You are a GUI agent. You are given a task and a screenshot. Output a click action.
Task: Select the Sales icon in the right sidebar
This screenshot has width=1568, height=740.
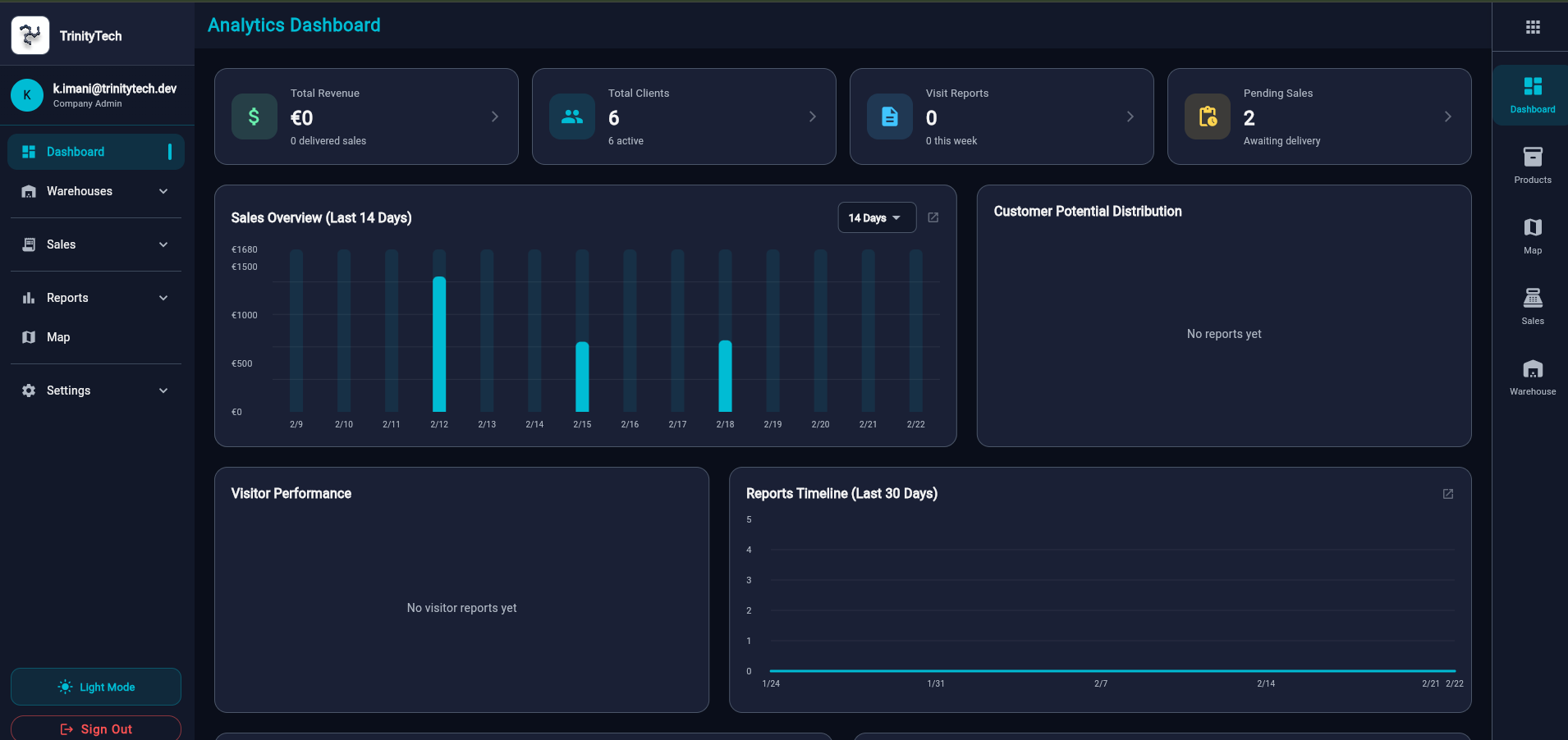(1532, 304)
